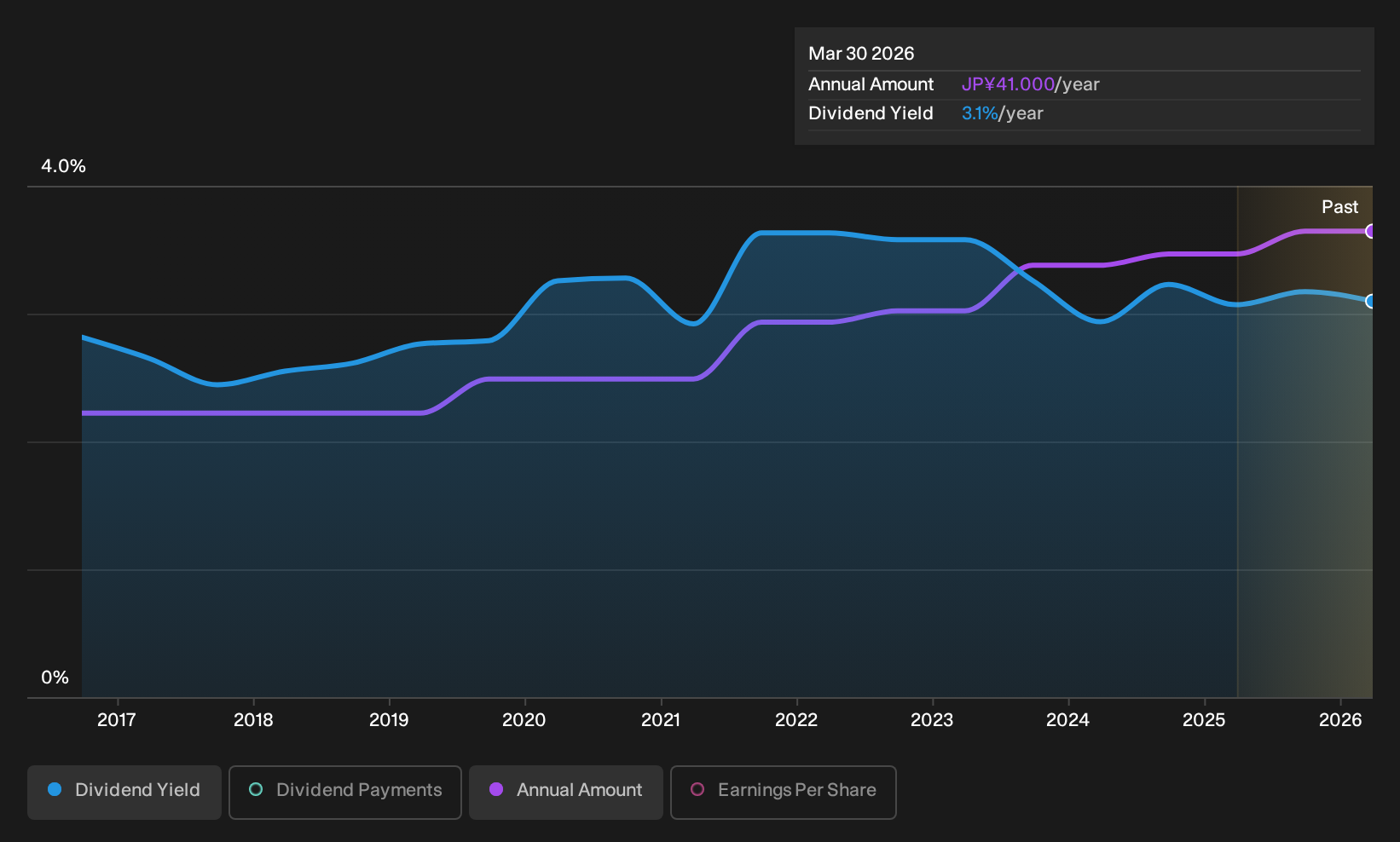Click the pink Earnings Per Share circle
The height and width of the screenshot is (842, 1400).
pyautogui.click(x=697, y=790)
